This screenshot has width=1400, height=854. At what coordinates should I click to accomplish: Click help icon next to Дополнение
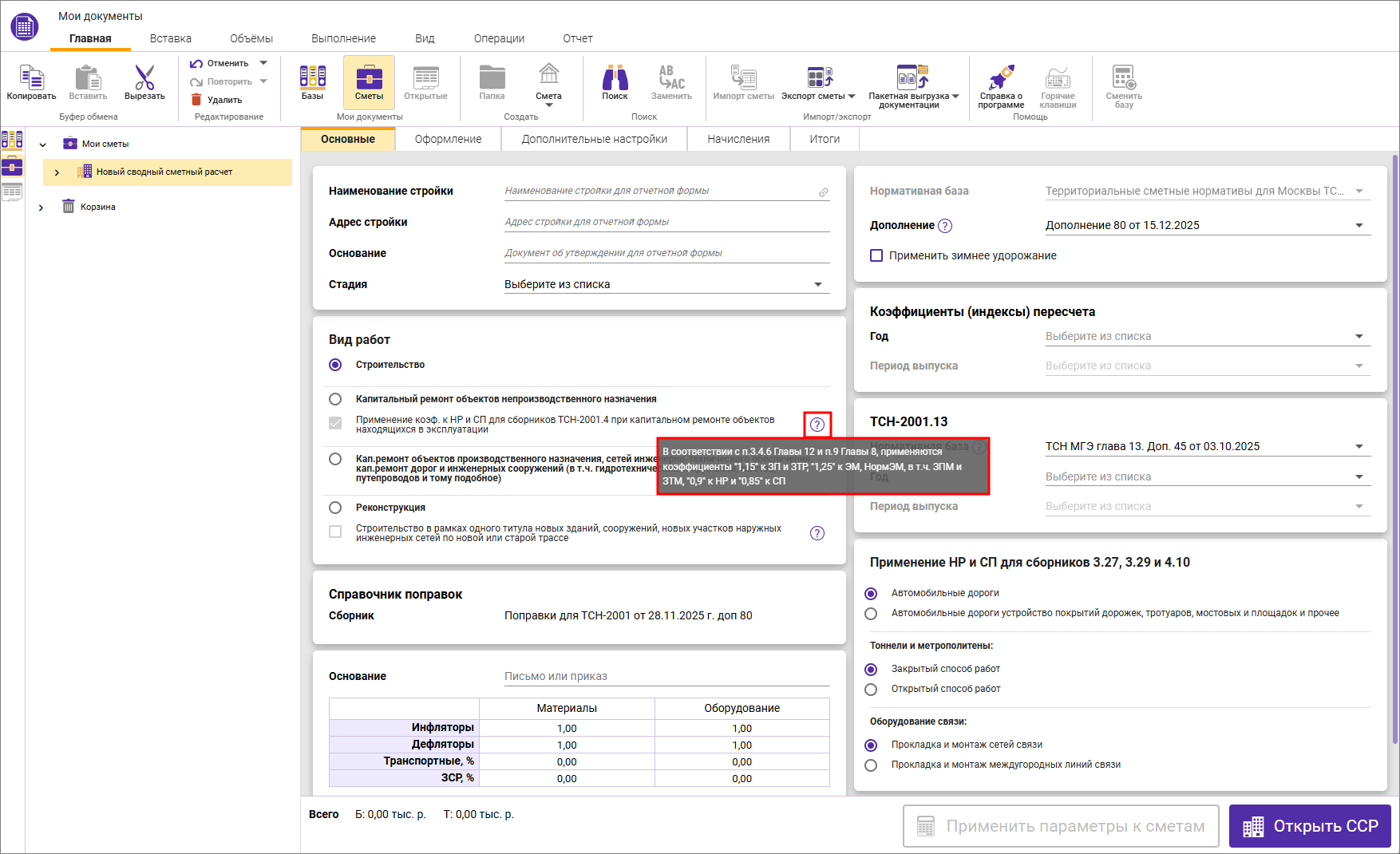[945, 226]
